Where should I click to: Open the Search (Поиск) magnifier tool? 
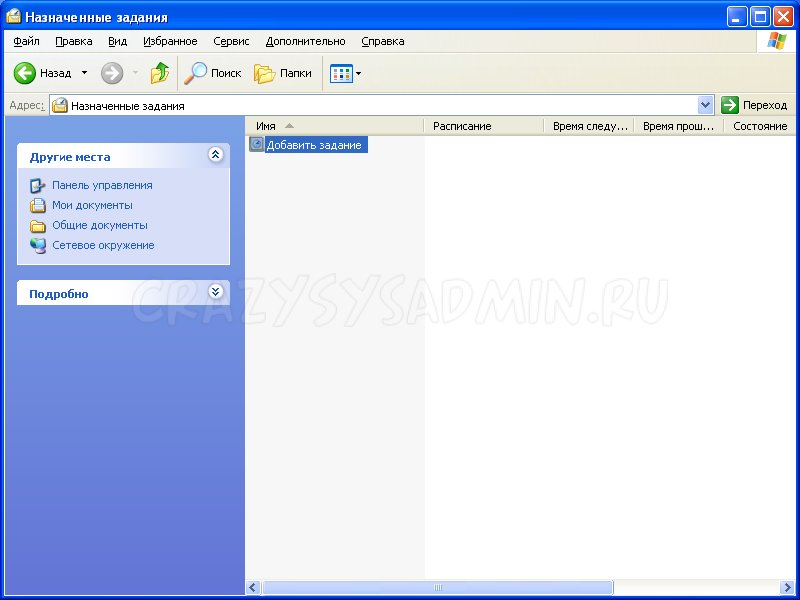click(196, 73)
